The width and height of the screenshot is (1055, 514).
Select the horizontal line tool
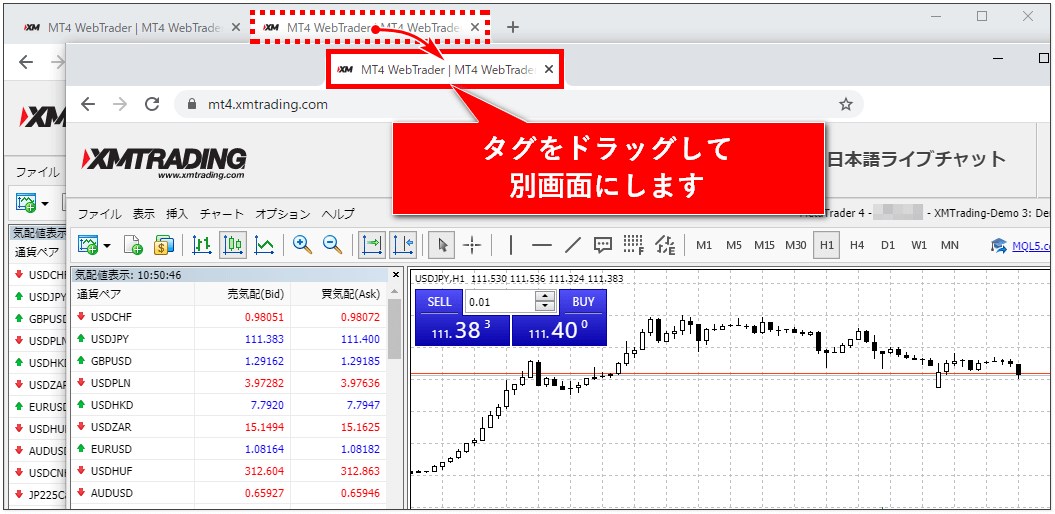pyautogui.click(x=542, y=245)
